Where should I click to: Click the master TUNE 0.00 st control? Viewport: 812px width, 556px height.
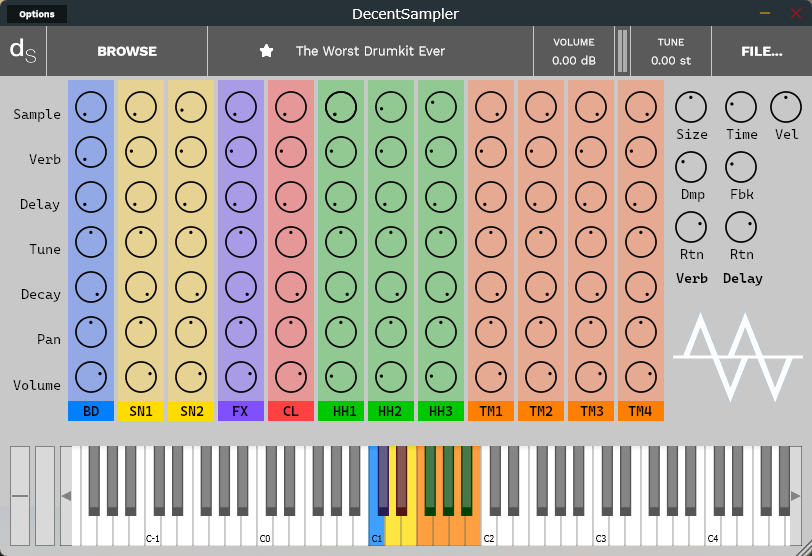coord(671,51)
